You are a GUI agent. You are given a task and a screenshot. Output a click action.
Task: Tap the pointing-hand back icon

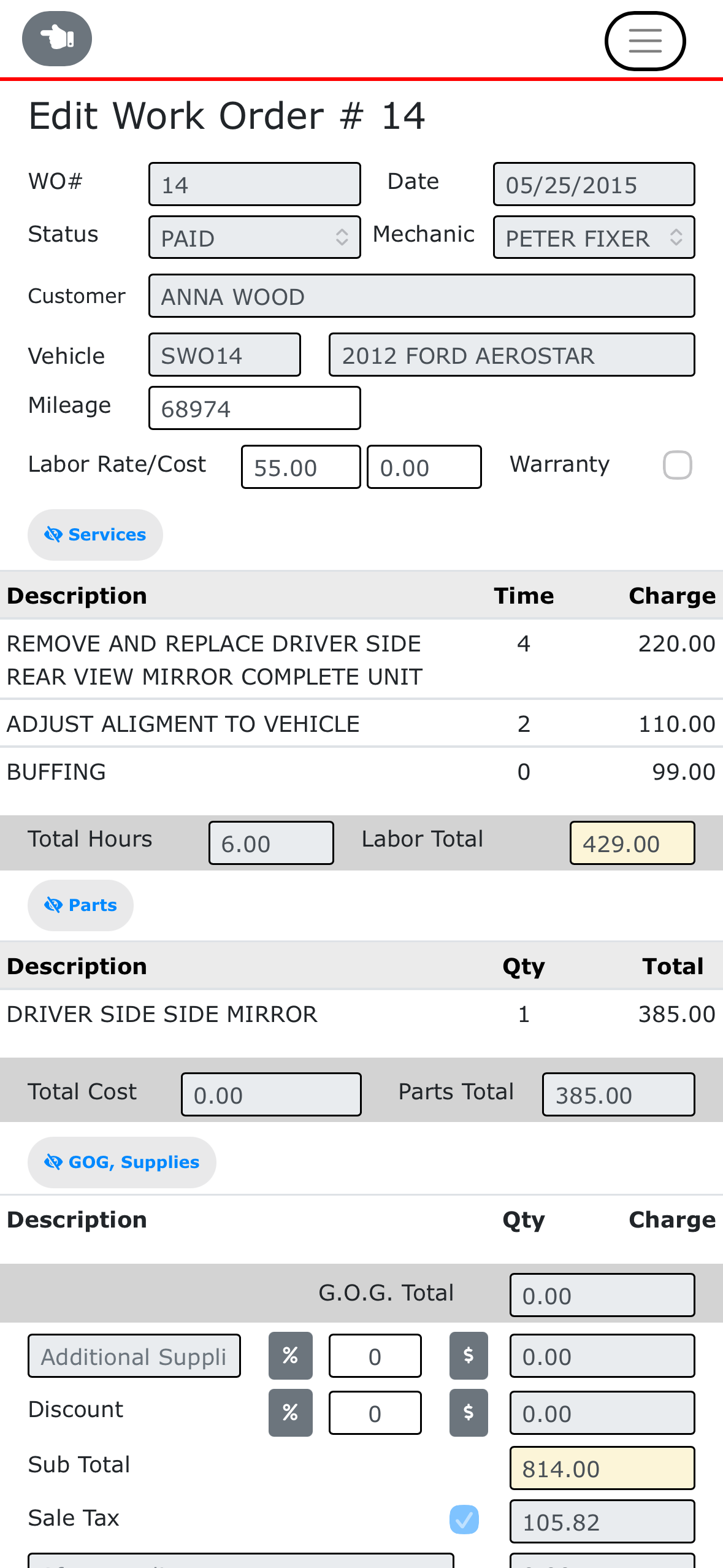pyautogui.click(x=57, y=39)
